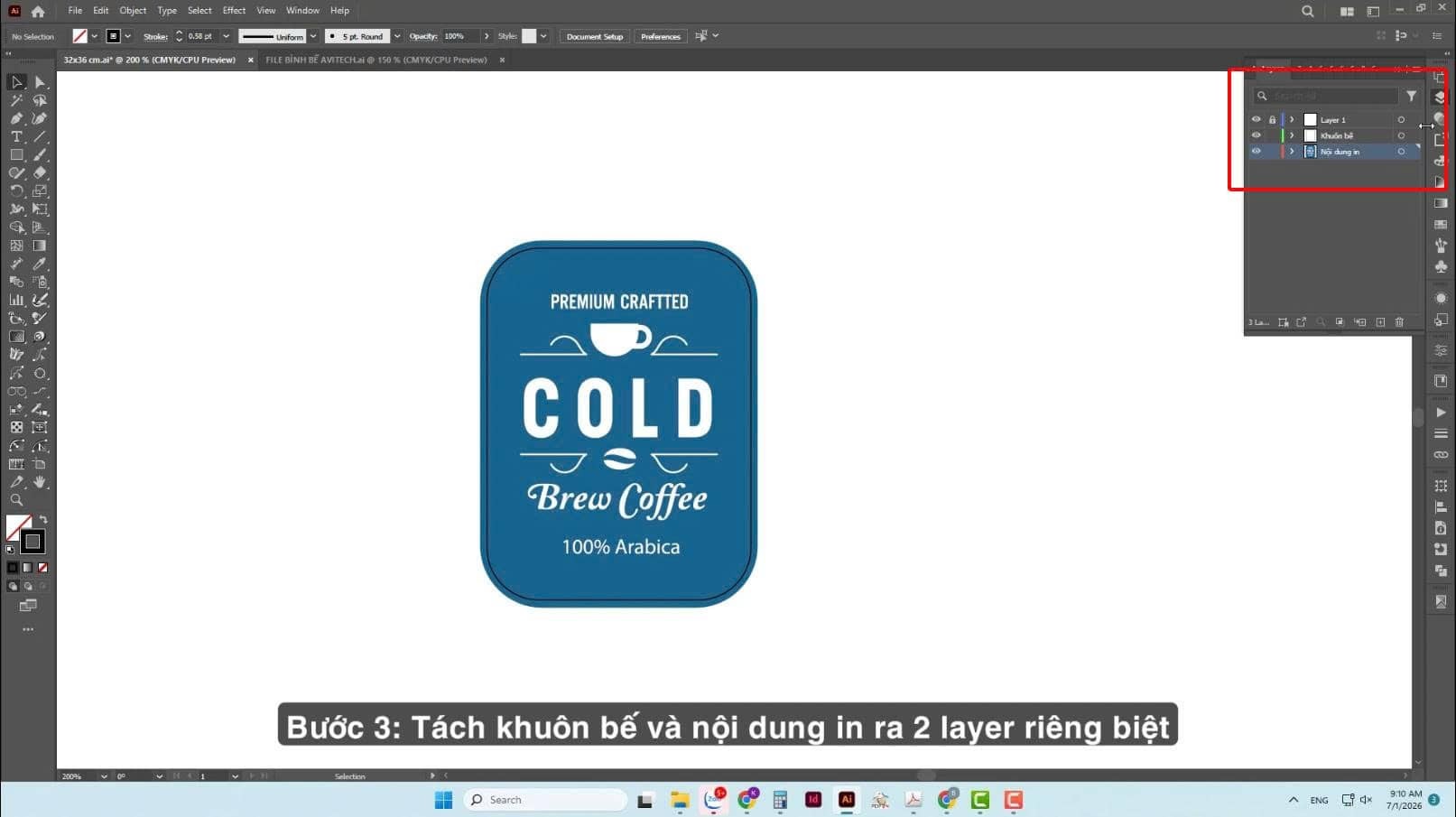Reset to default fill and stroke

click(10, 549)
